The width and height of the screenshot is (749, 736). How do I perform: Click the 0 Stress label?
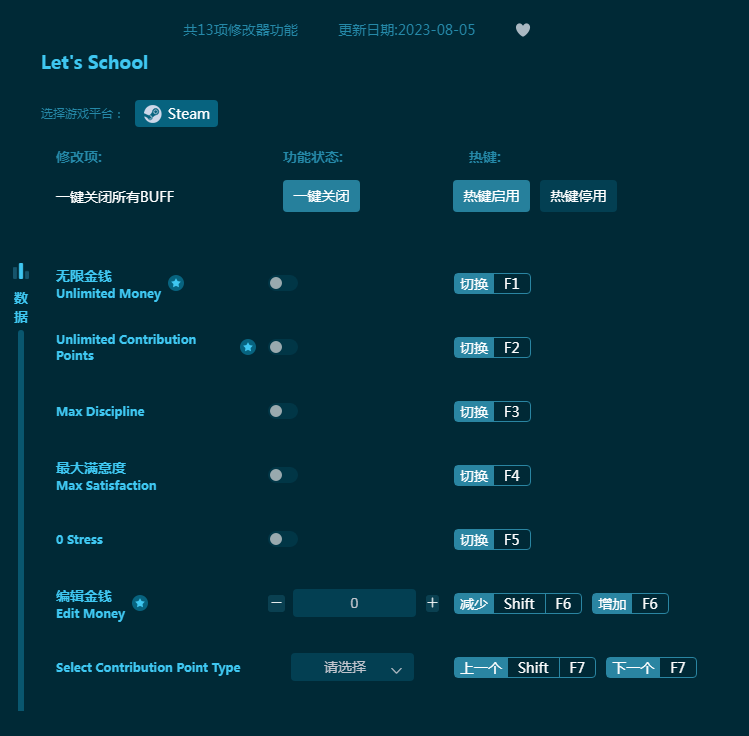tap(79, 540)
